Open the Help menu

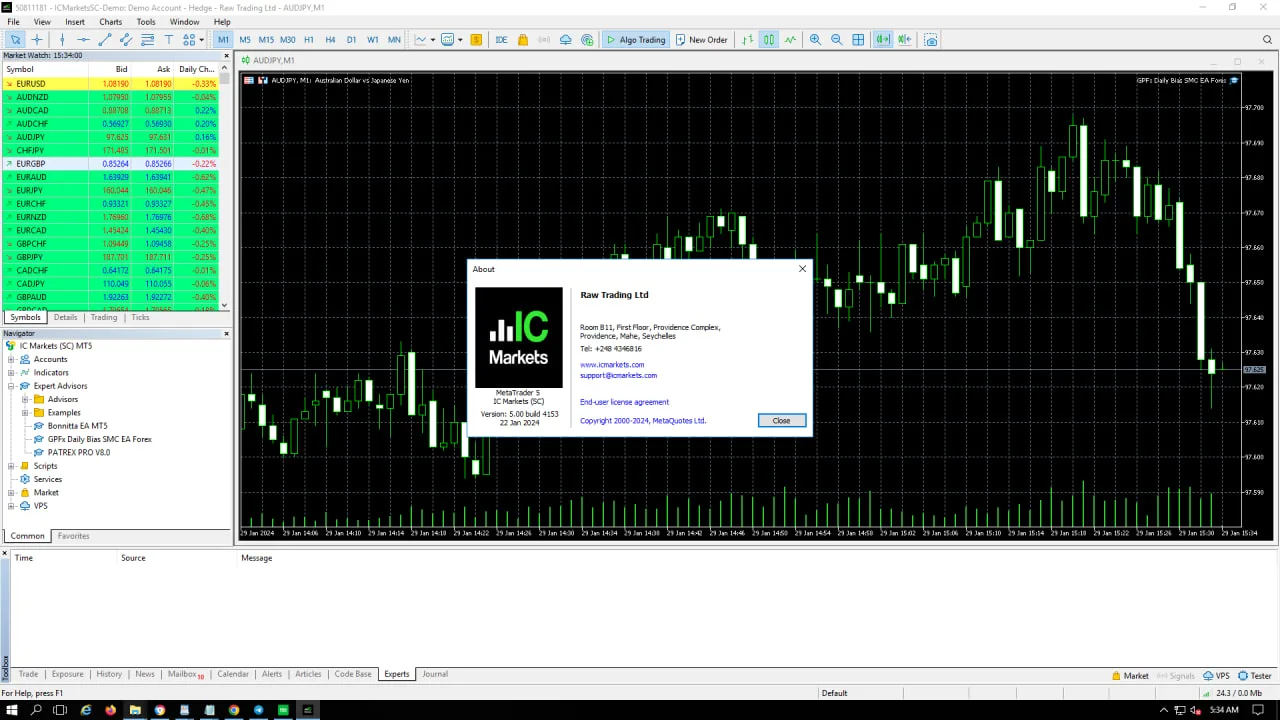click(x=222, y=22)
